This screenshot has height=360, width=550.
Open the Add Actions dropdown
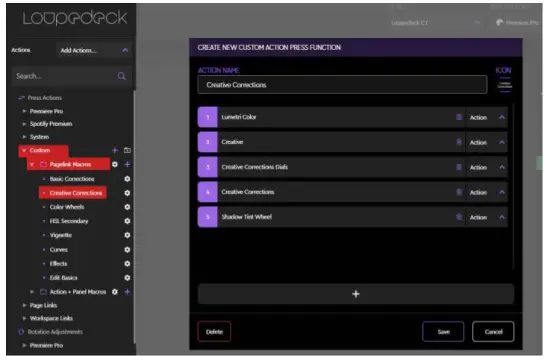coord(94,51)
